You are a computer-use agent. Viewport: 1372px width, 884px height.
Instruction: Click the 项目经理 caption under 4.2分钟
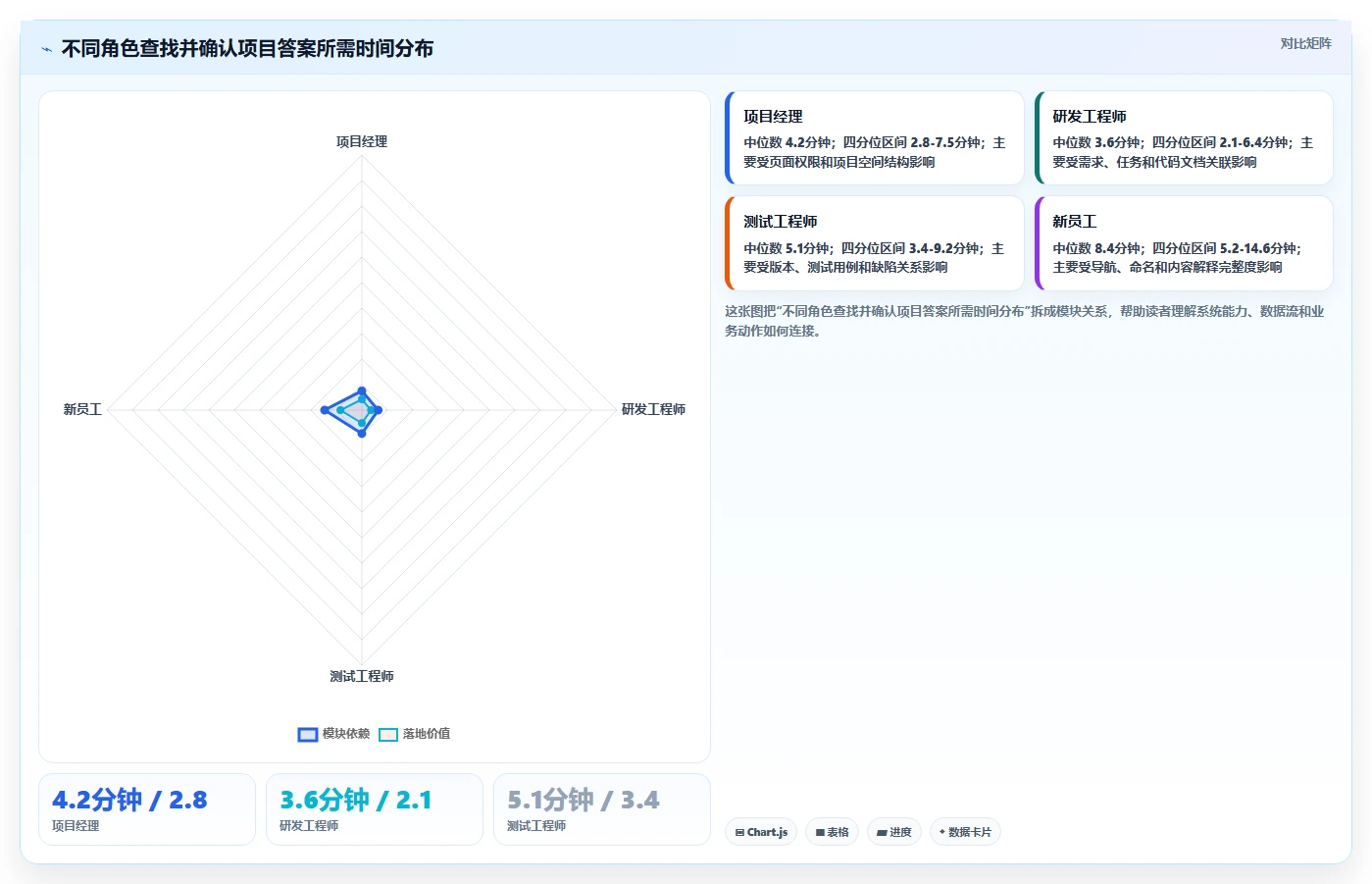coord(76,826)
